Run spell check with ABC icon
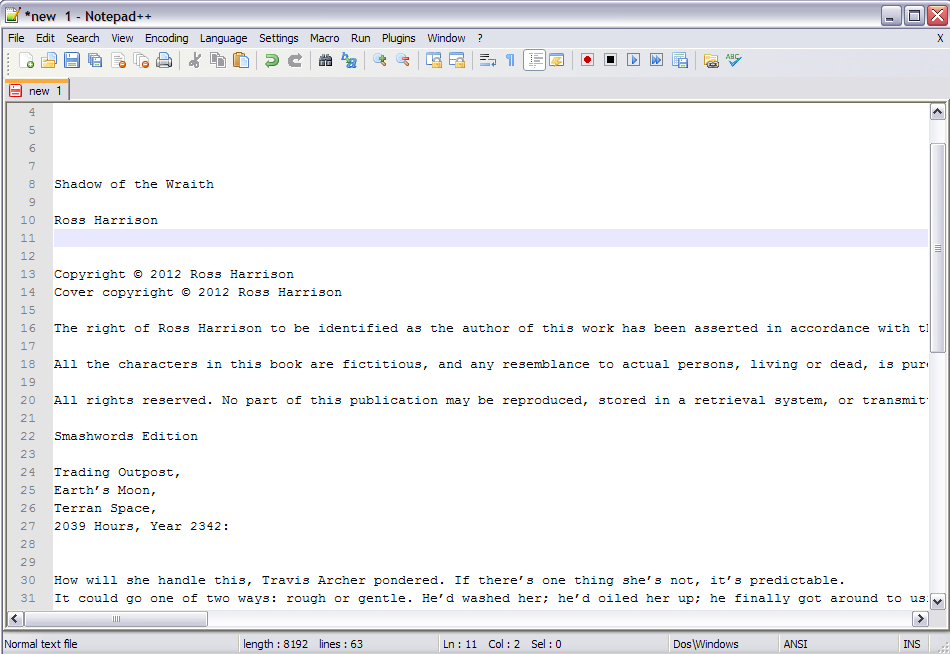 [734, 61]
